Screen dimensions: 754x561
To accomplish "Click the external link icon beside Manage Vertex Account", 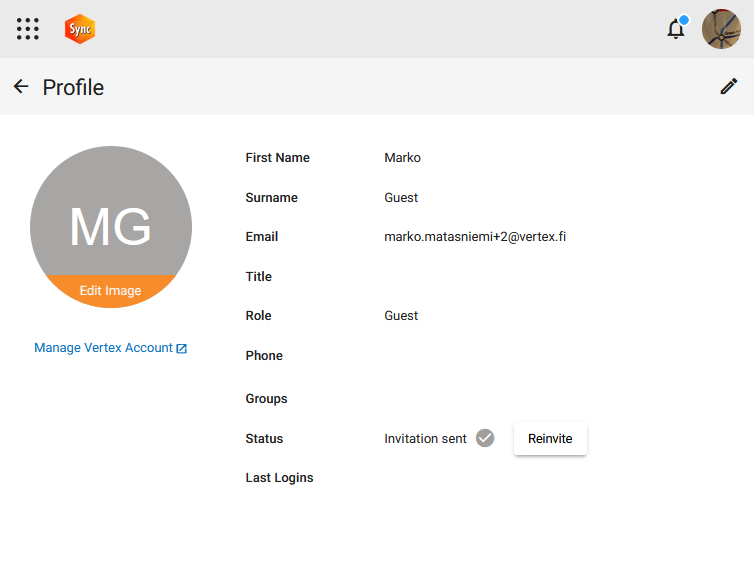I will [182, 349].
